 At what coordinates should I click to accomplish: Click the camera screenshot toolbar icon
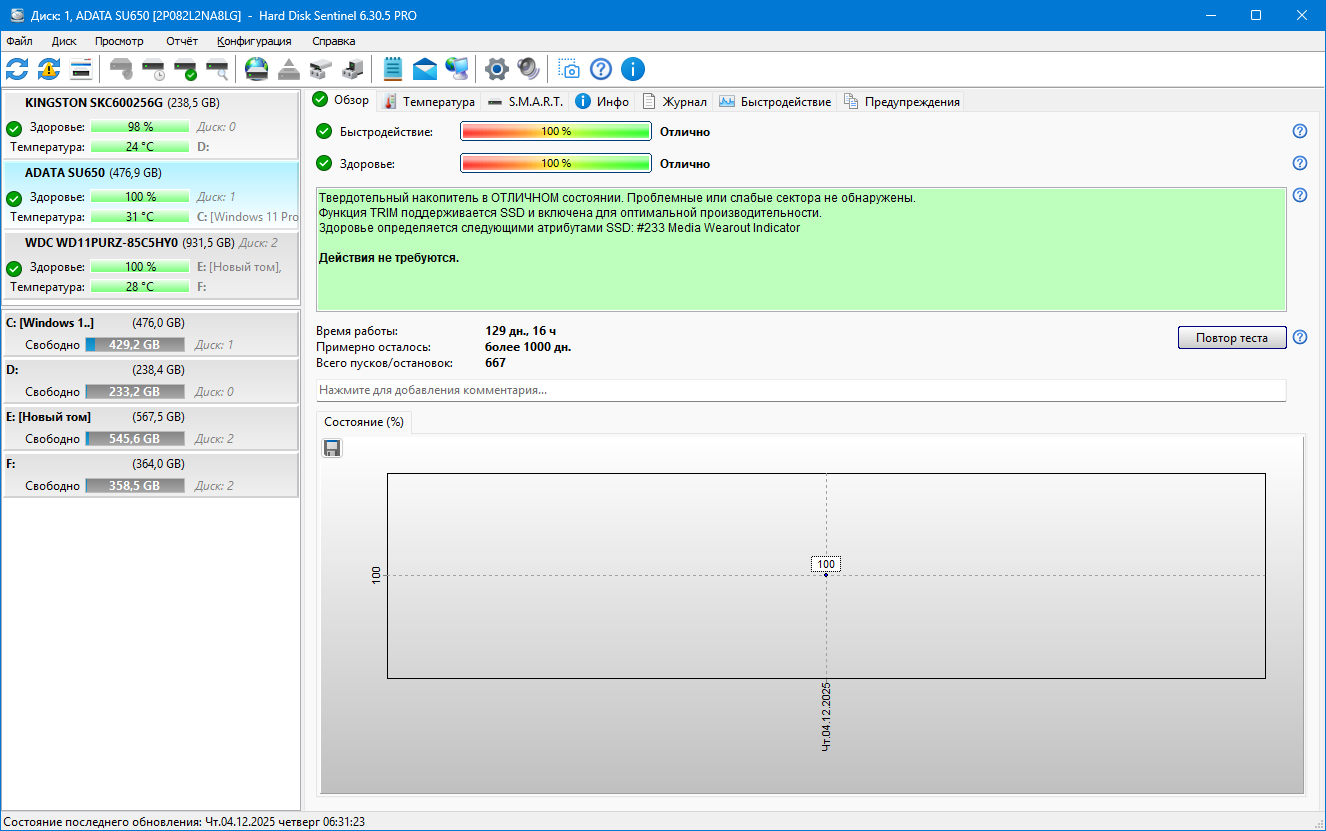click(x=568, y=69)
